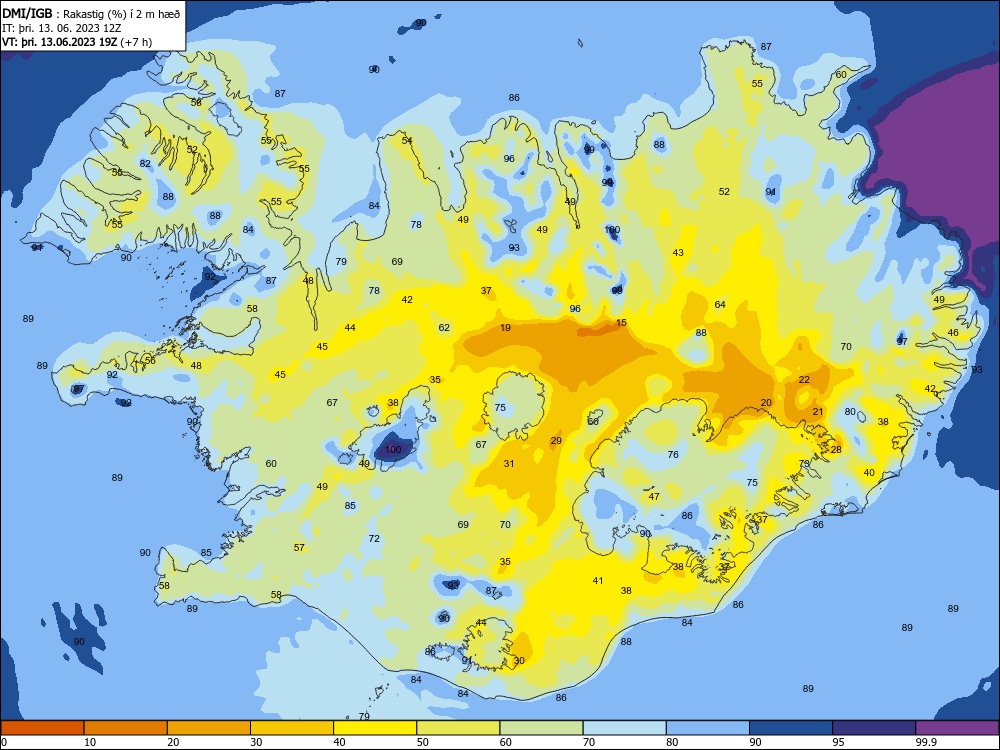Select the dark blue 90–95 legend swatch

791,728
